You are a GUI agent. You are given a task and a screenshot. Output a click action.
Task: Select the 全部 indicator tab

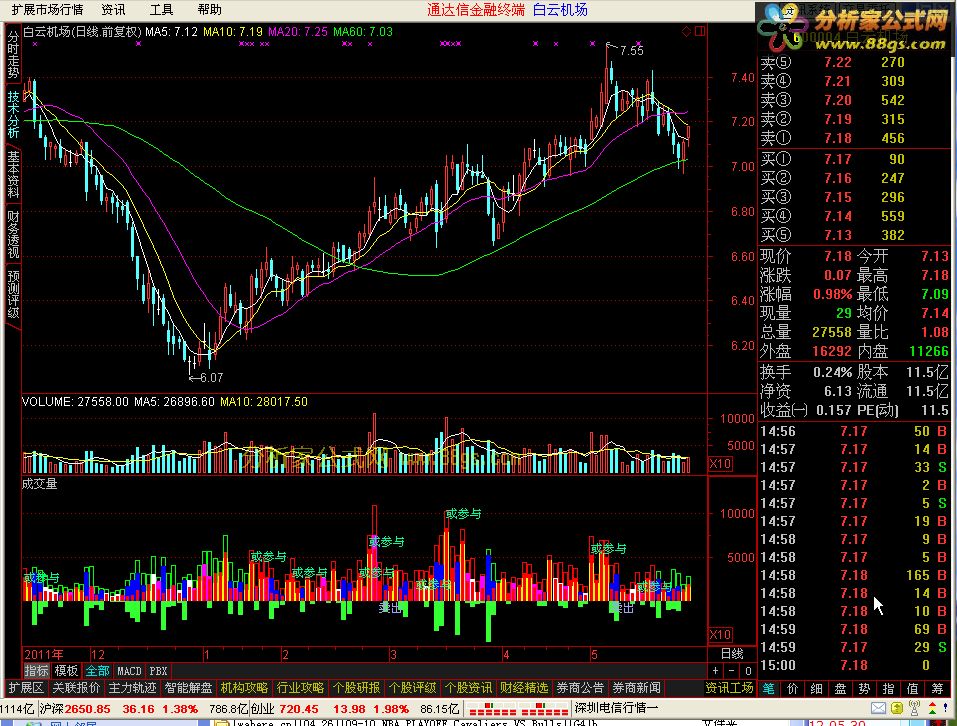pos(97,670)
